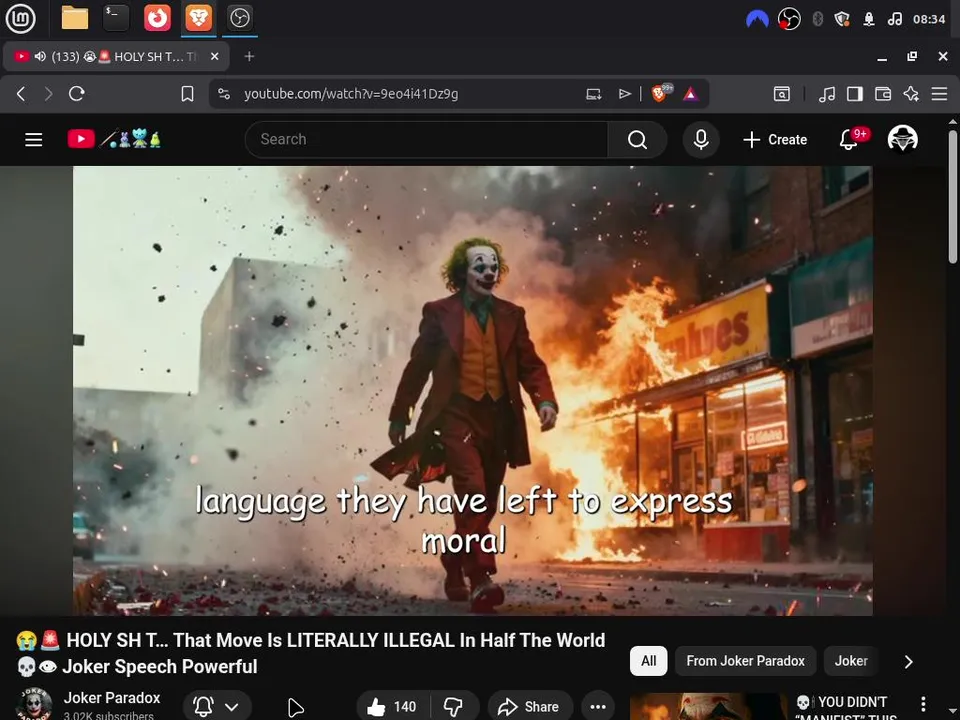Image resolution: width=960 pixels, height=720 pixels.
Task: Open Brave Rewards triangle icon
Action: [x=691, y=94]
